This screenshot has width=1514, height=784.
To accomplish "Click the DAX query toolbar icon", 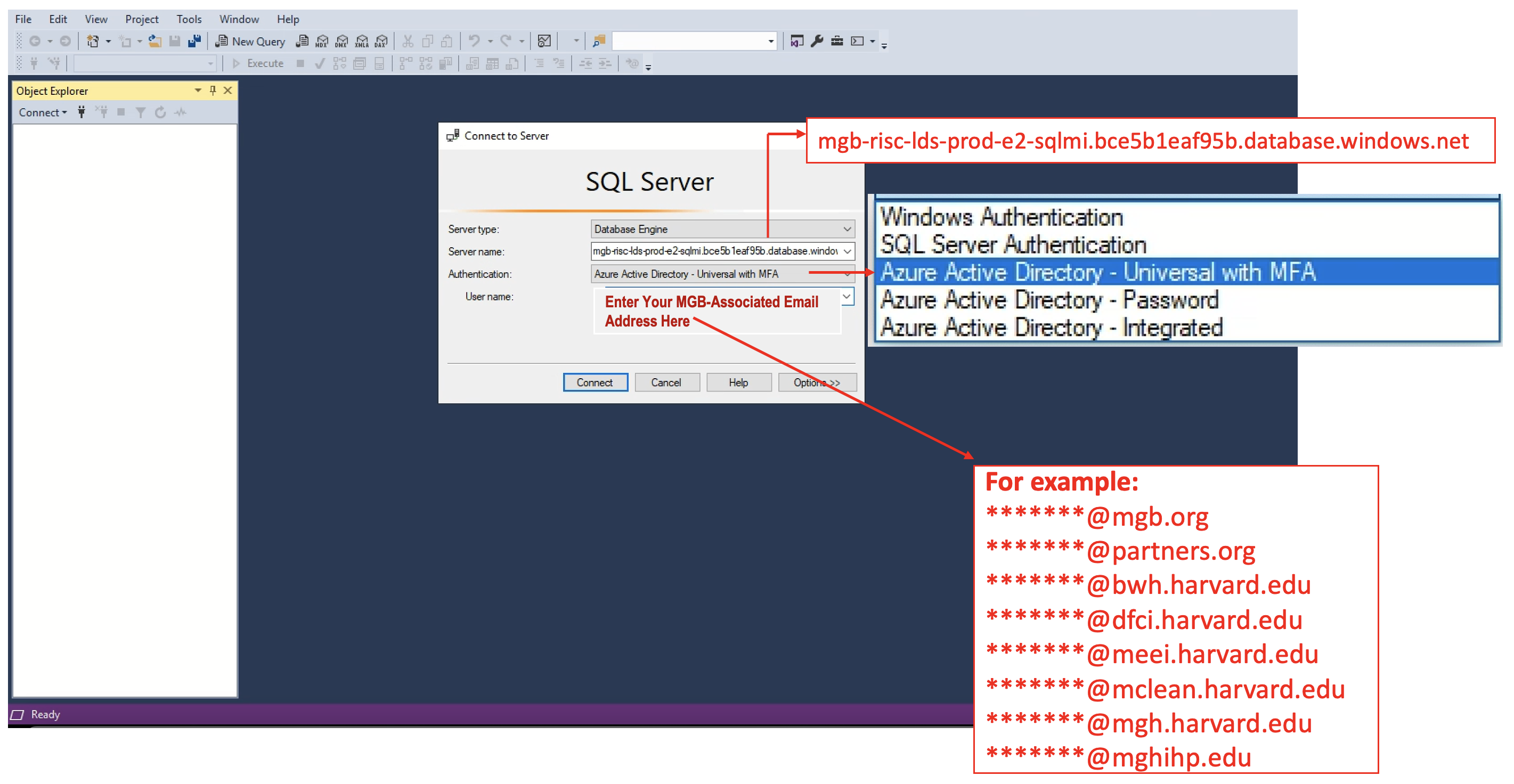I will click(x=382, y=41).
